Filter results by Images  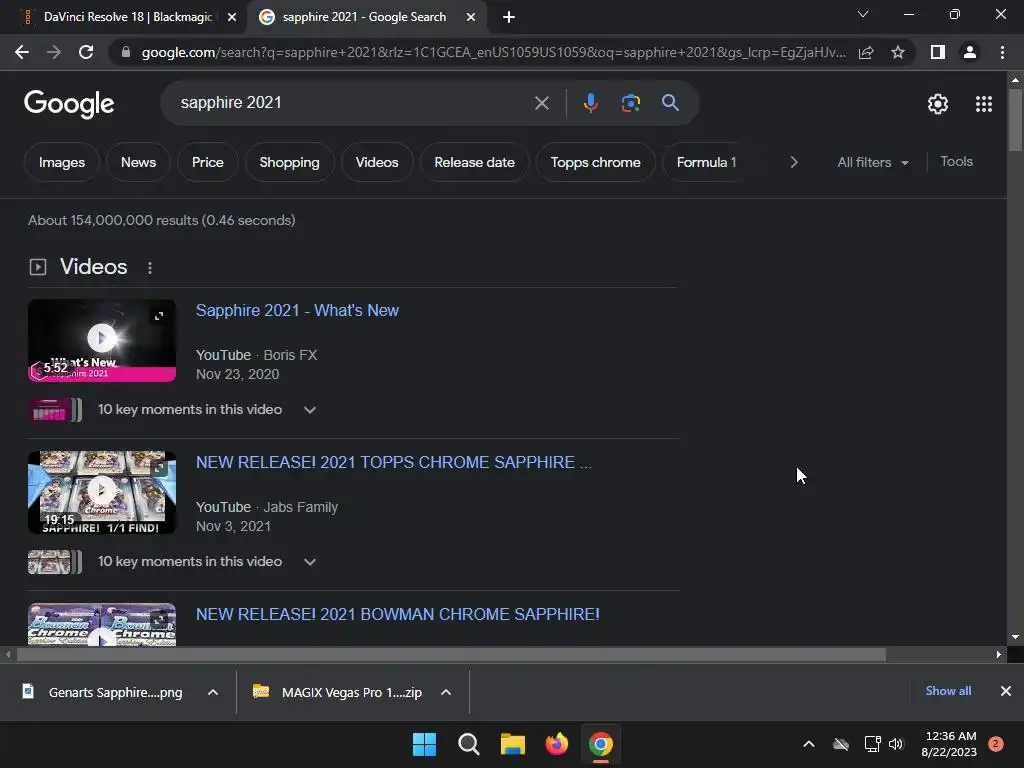click(x=61, y=162)
